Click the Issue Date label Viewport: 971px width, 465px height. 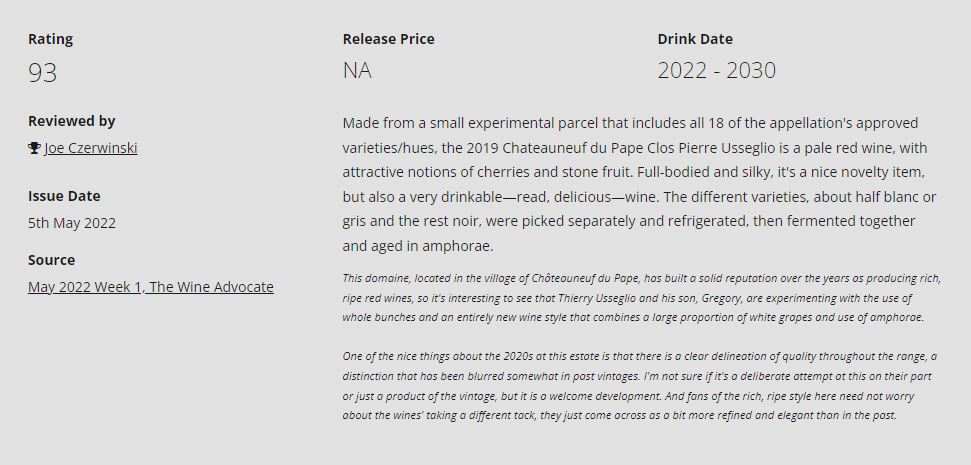click(x=64, y=196)
